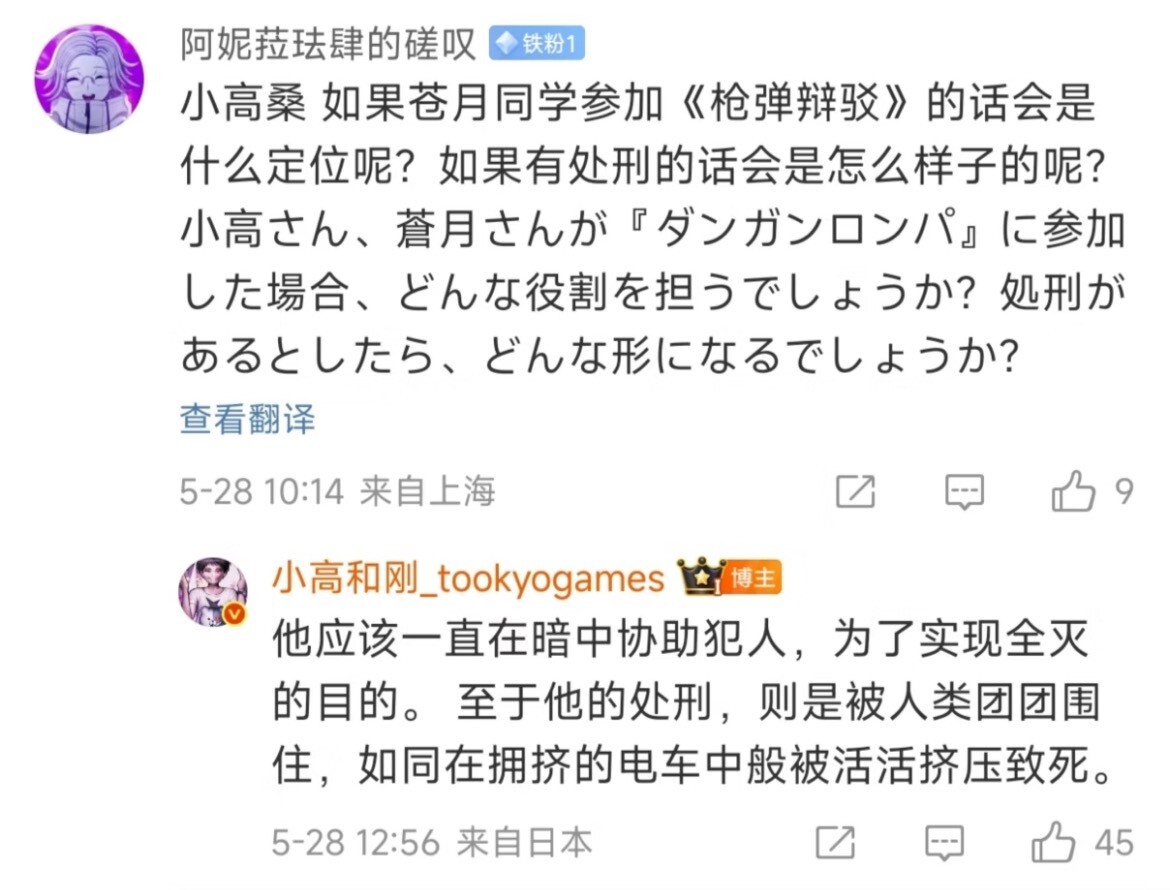Like the blogger reply with 45 likes
1170x890 pixels.
tap(1053, 842)
